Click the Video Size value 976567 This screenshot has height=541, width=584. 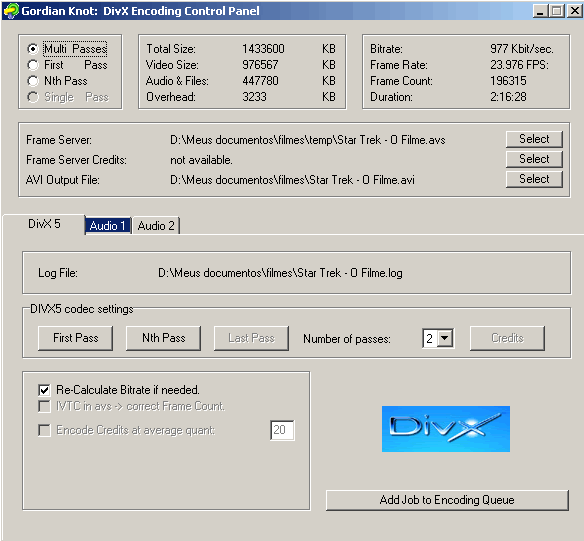click(260, 65)
